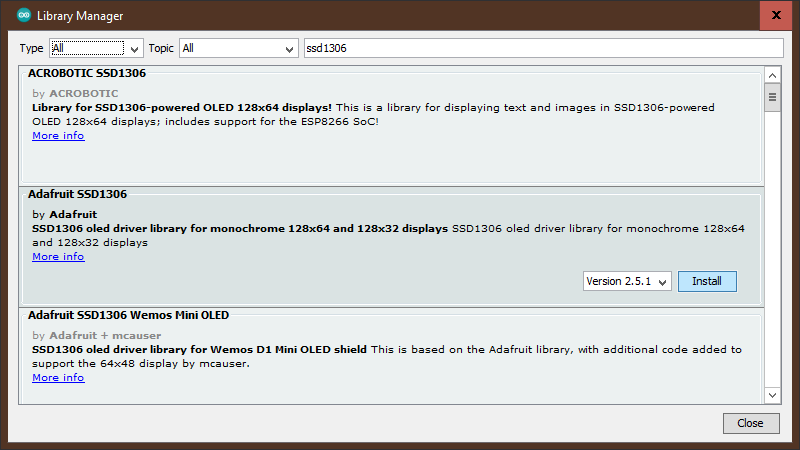Click the 'by ACROBOTIC' author text
Screen dimensions: 800x450
(x=75, y=93)
